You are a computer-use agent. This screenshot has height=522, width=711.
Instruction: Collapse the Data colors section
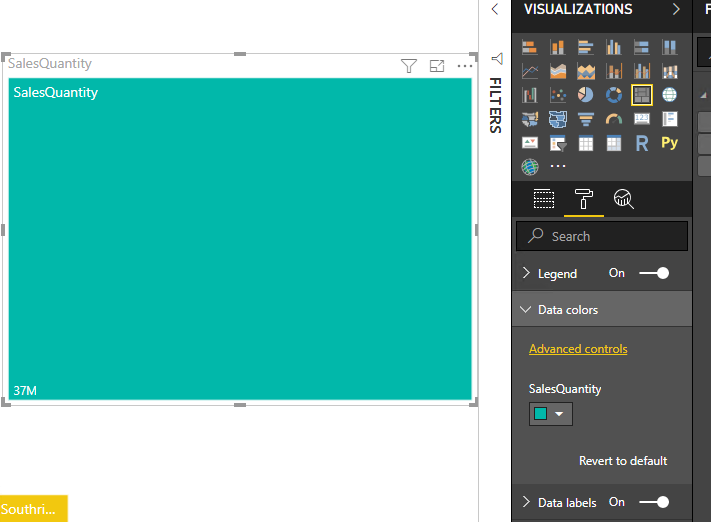pos(526,310)
